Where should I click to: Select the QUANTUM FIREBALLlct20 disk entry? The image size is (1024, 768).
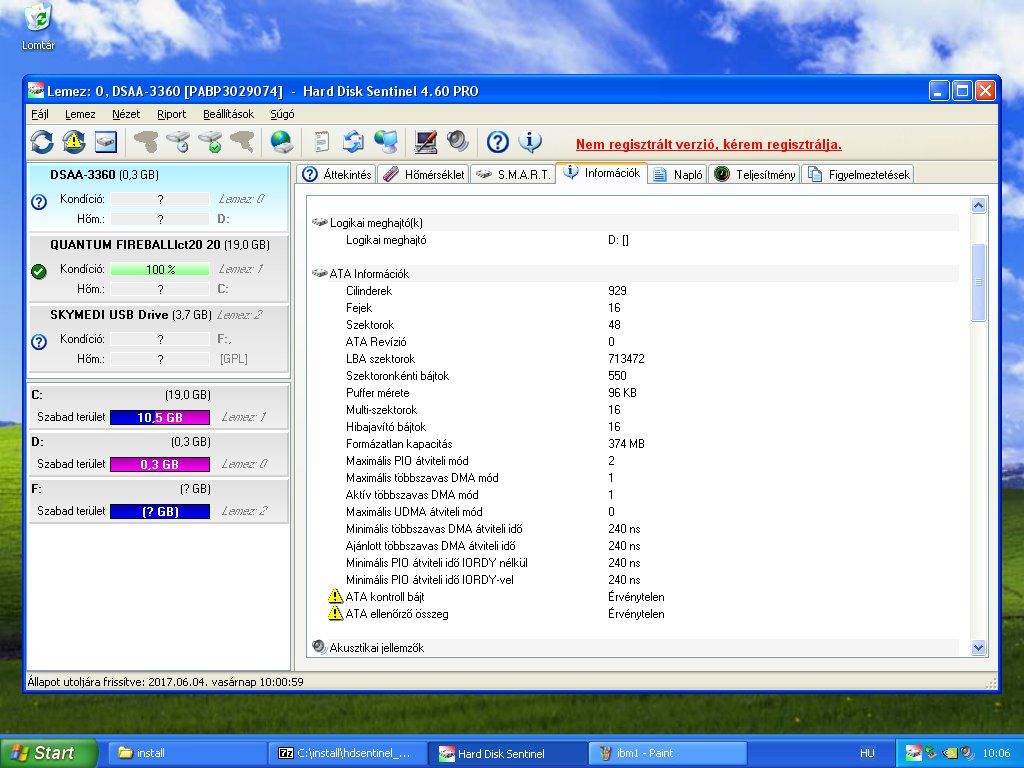tap(158, 268)
